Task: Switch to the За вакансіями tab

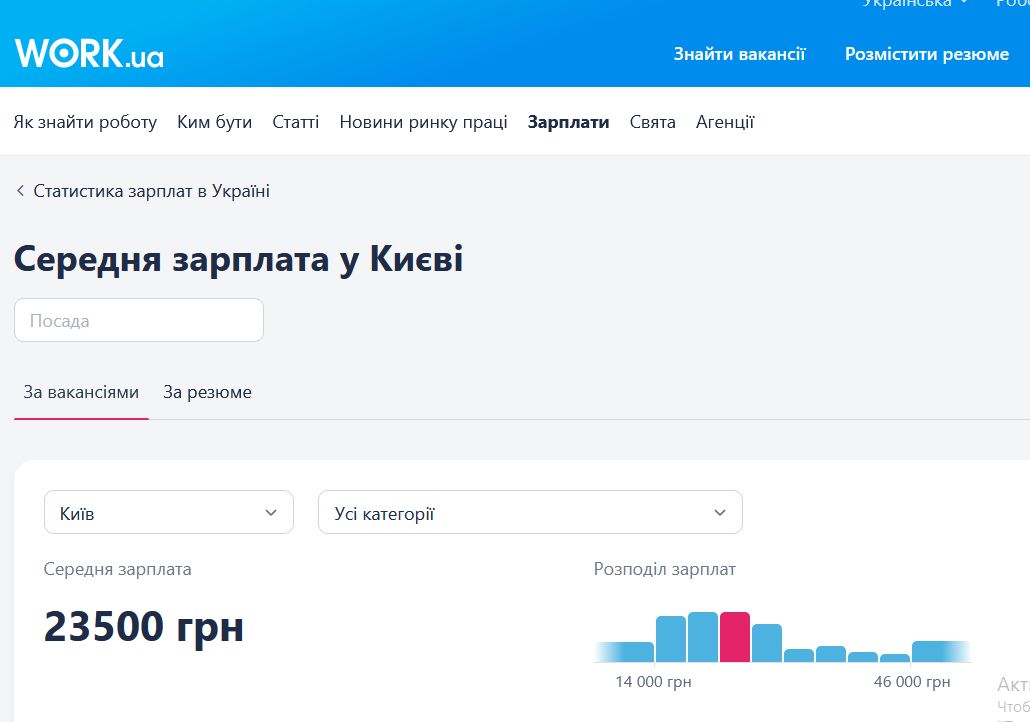Action: click(81, 392)
